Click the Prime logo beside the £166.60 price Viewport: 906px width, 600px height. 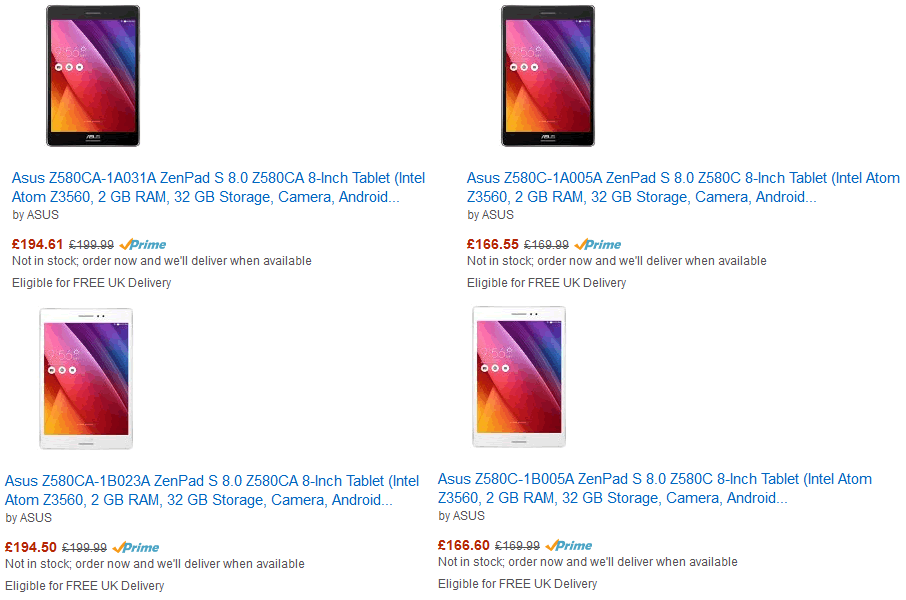[569, 546]
